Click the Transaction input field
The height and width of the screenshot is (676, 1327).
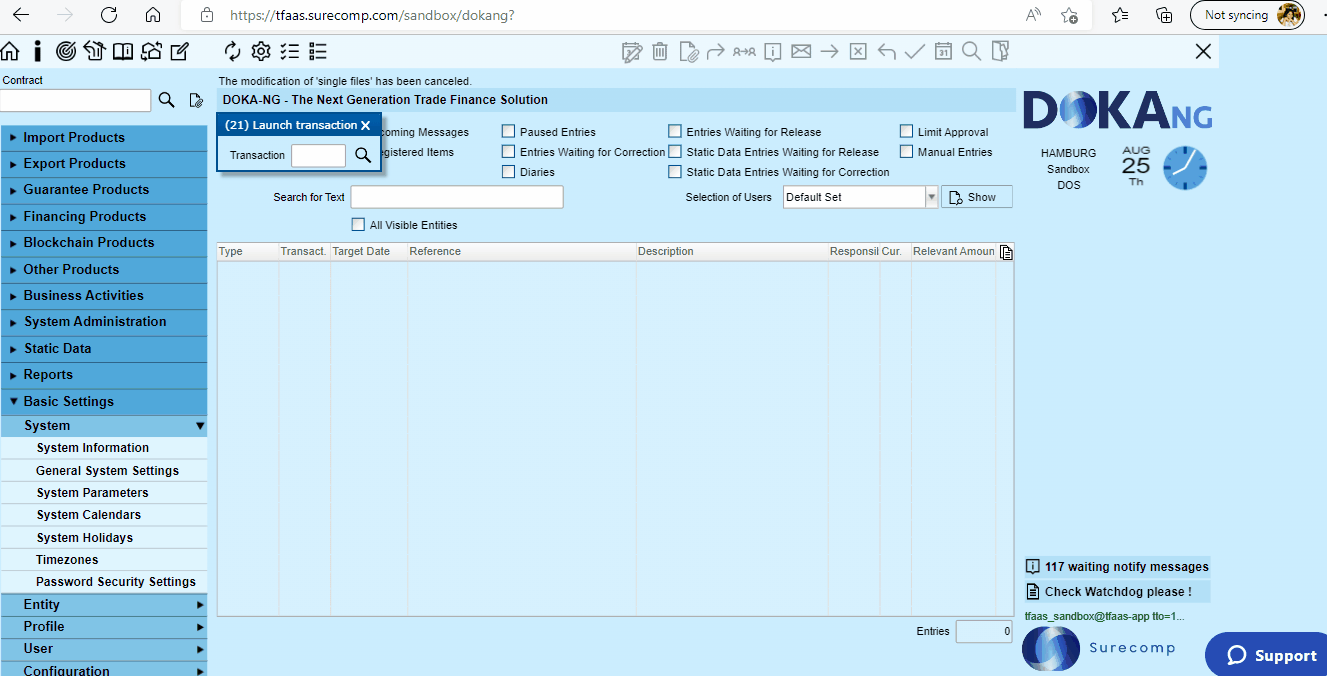(x=318, y=155)
